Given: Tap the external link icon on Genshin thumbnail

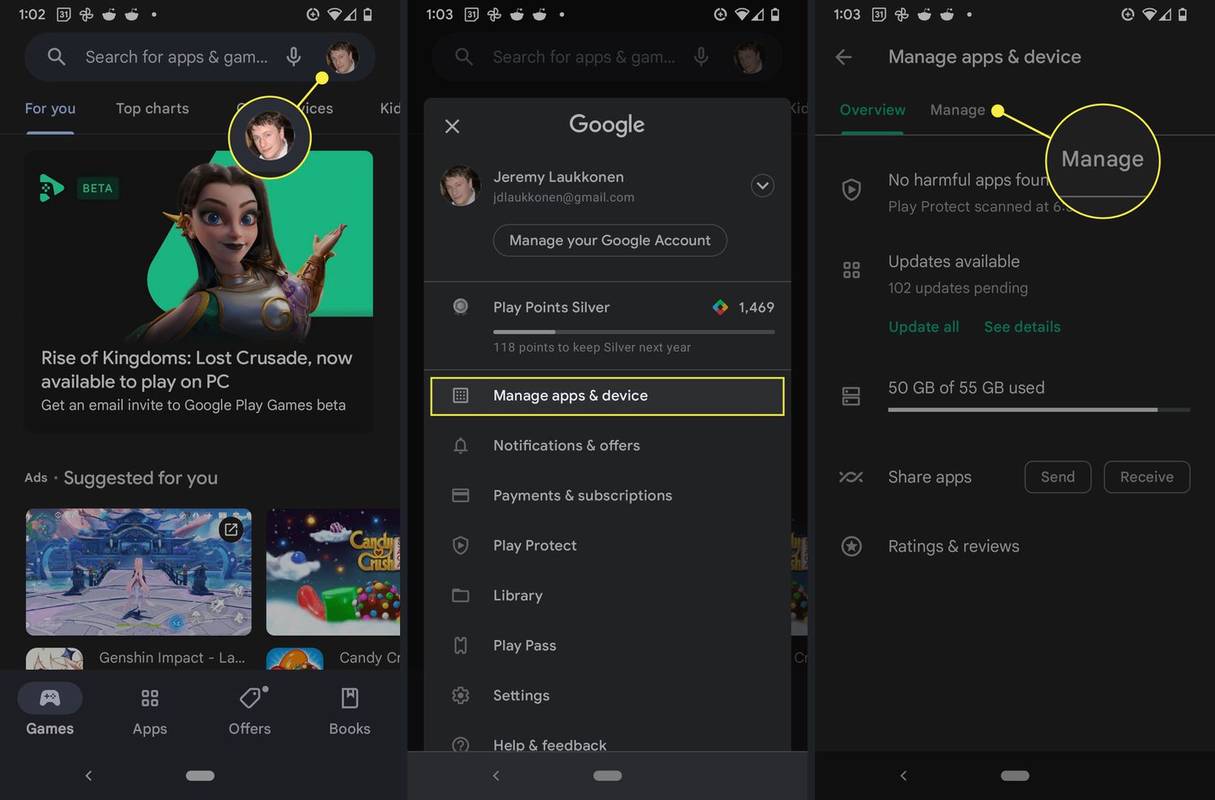Looking at the screenshot, I should (x=230, y=530).
